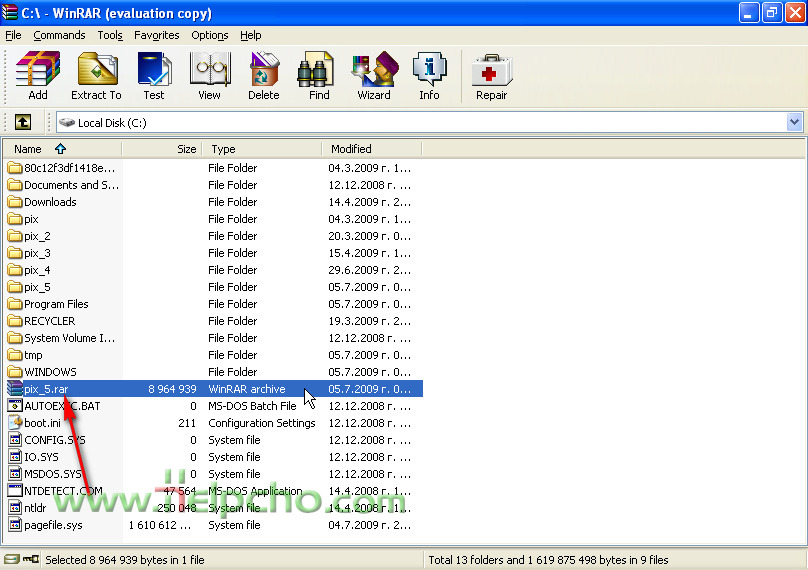Select the System Volume I... folder name
Image resolution: width=808 pixels, height=570 pixels.
70,338
